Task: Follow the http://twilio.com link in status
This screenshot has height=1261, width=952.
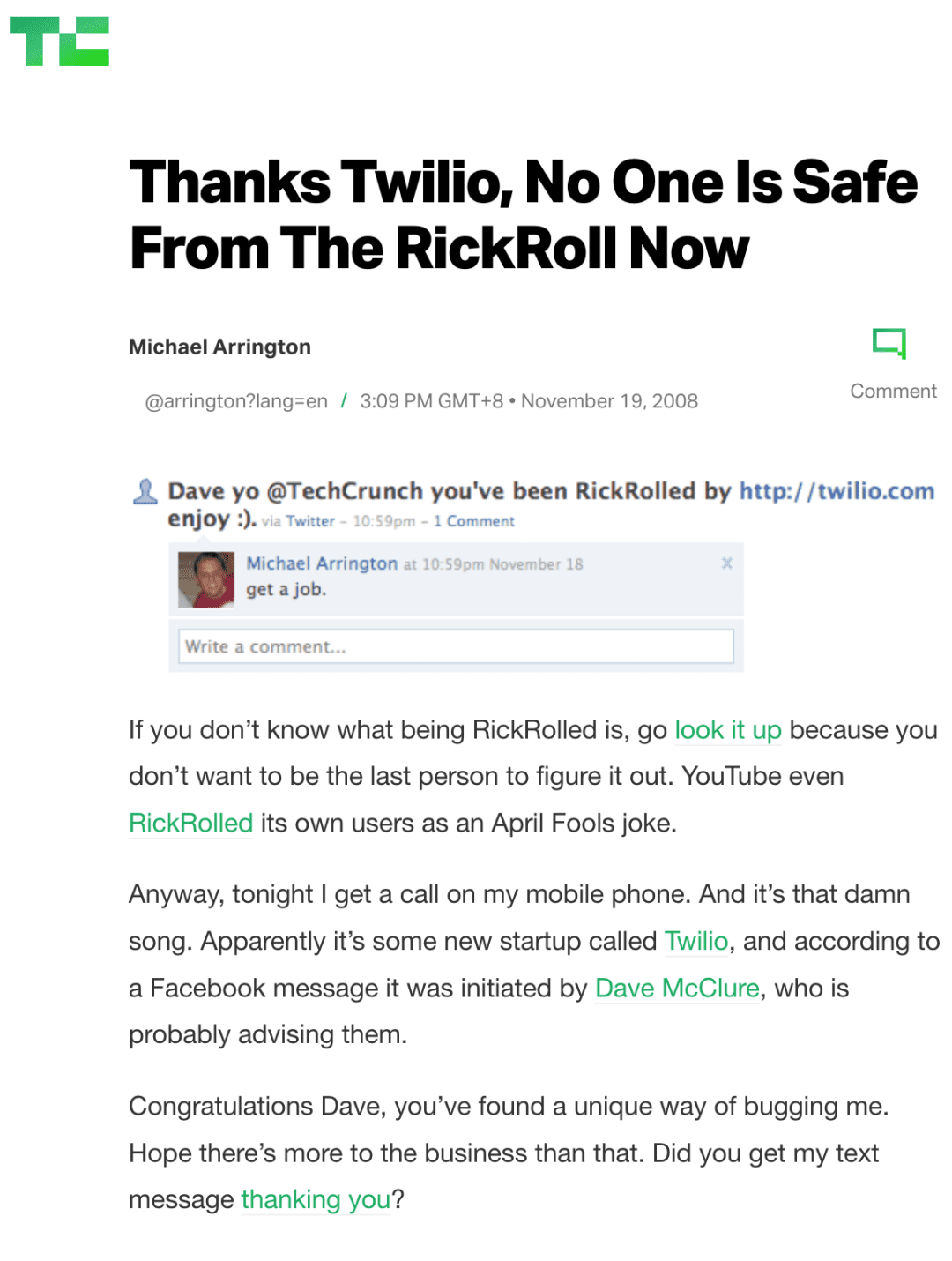Action: (x=837, y=491)
